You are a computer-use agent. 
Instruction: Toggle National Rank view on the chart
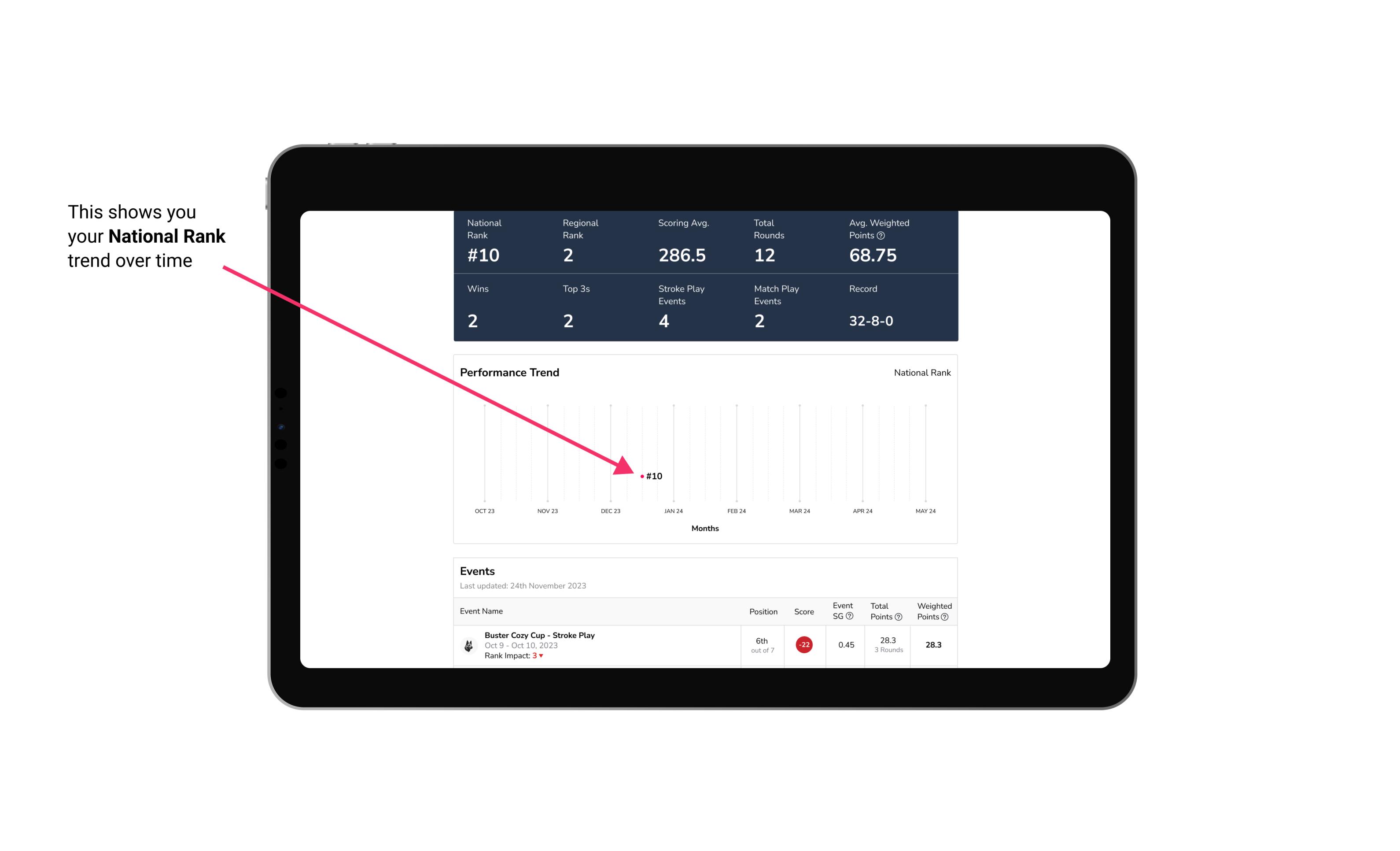pyautogui.click(x=921, y=372)
